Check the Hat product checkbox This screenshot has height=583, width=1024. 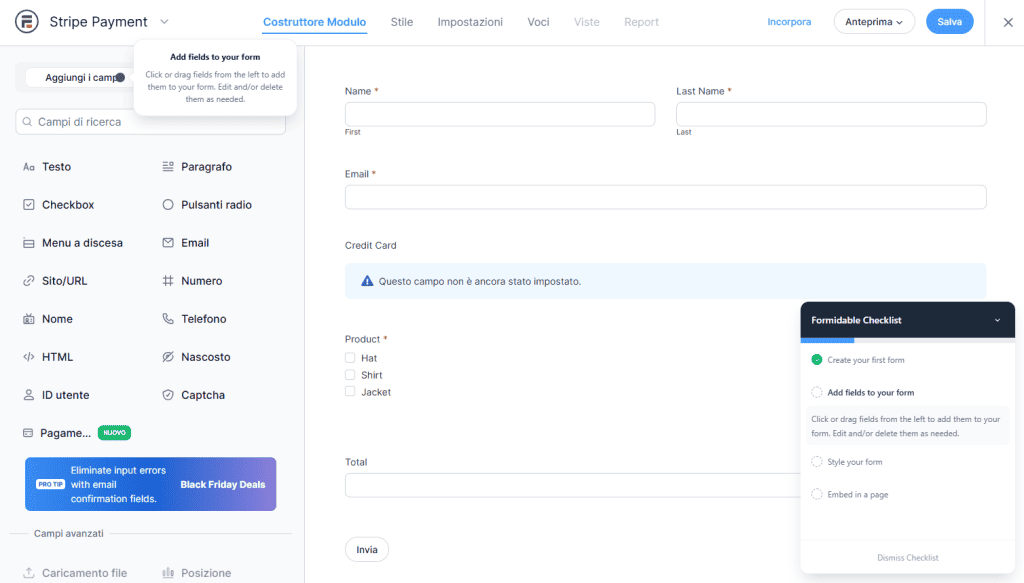[x=350, y=358]
